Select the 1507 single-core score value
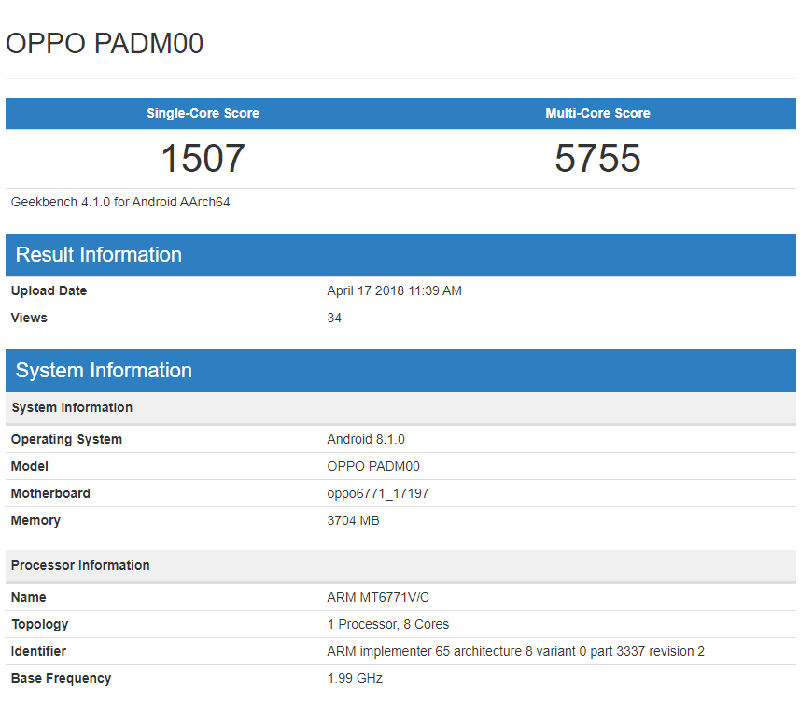 point(203,159)
